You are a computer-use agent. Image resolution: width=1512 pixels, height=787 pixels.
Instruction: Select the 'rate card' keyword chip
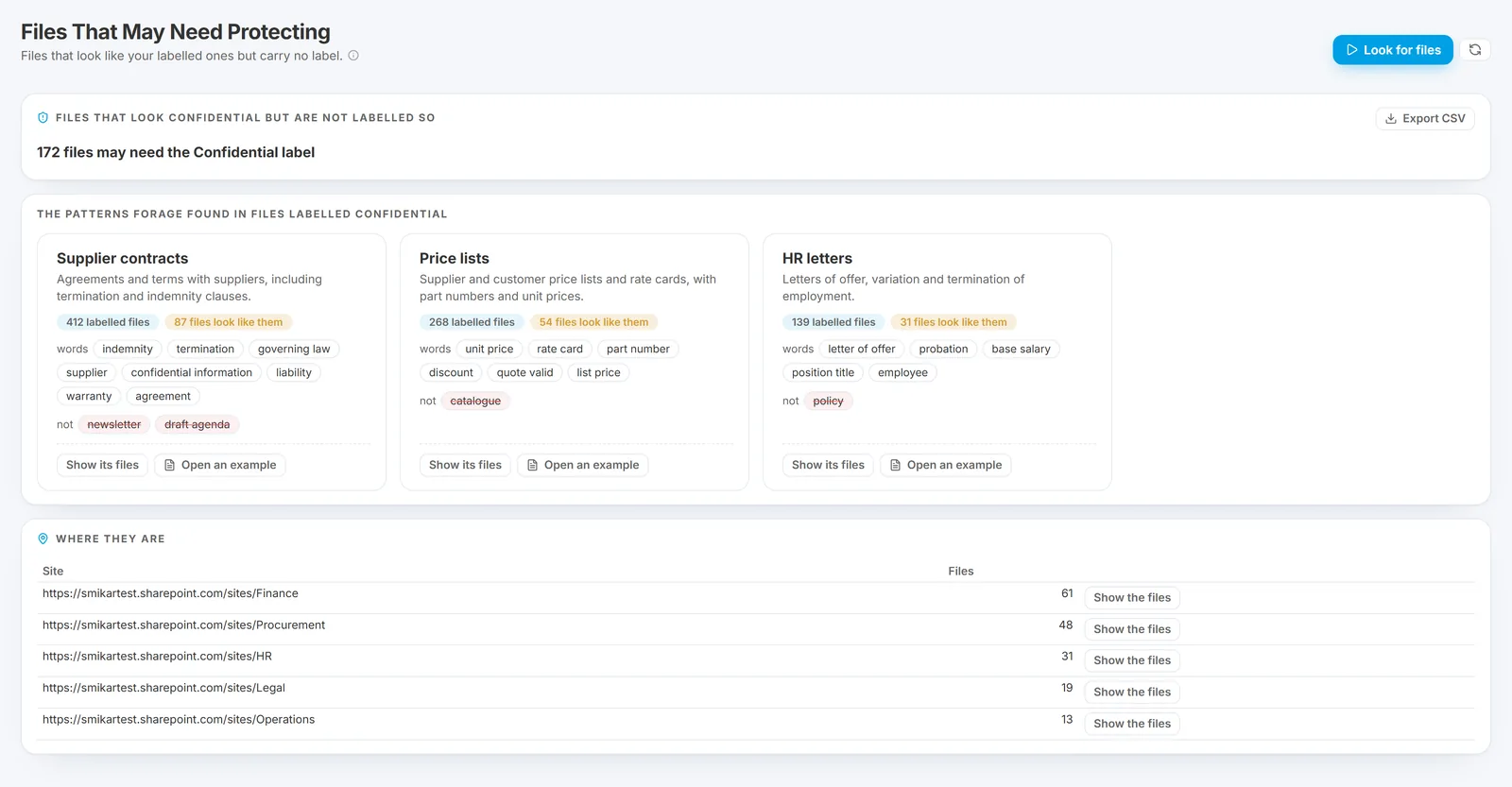point(559,350)
